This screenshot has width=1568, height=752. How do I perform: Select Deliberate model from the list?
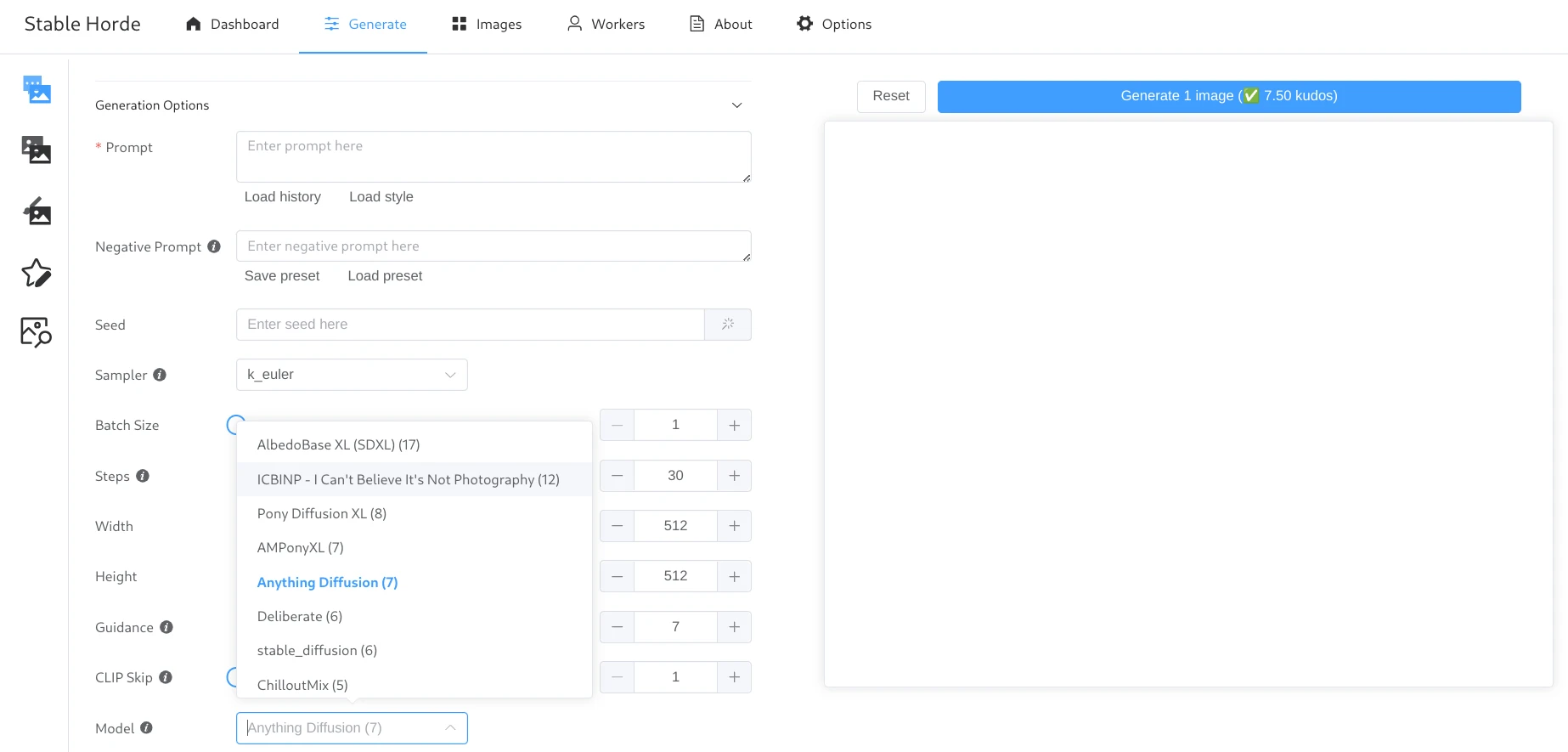click(x=300, y=617)
